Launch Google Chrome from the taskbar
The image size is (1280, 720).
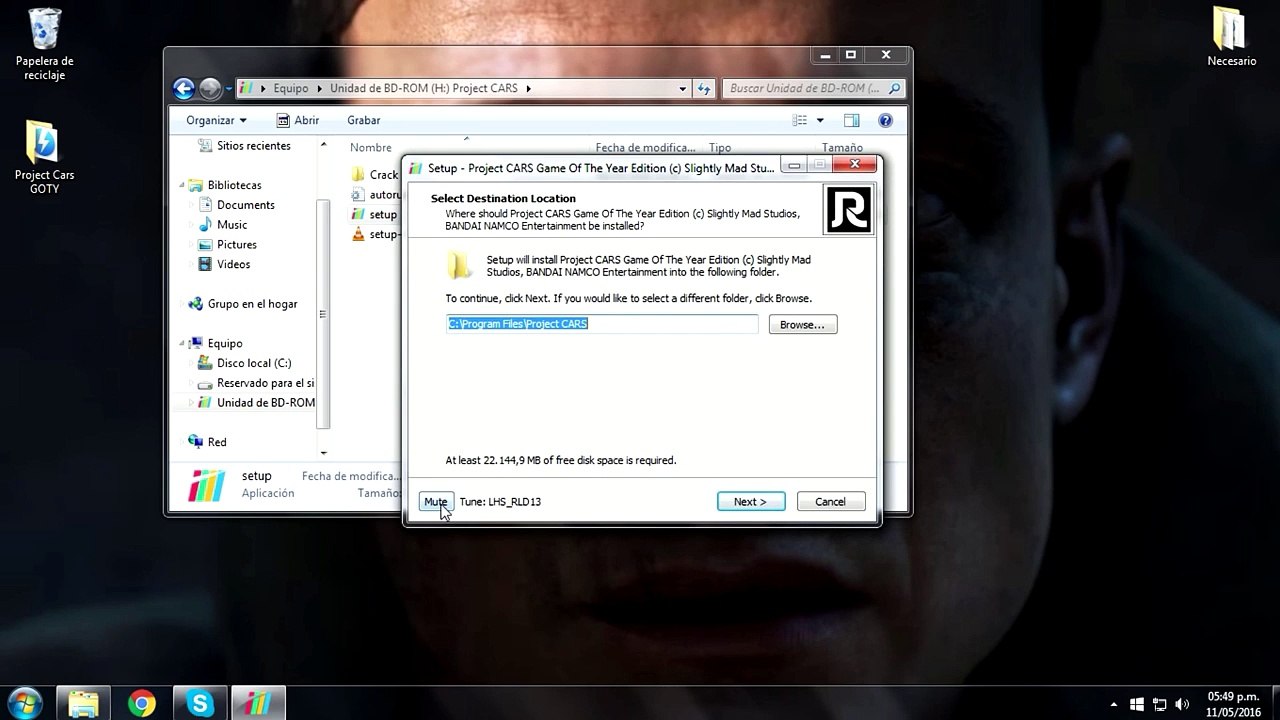pyautogui.click(x=142, y=703)
